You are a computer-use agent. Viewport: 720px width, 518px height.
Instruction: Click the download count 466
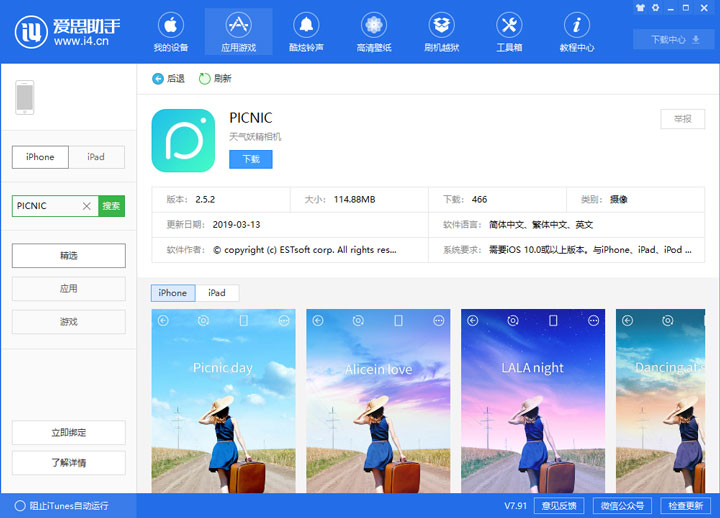tap(479, 199)
